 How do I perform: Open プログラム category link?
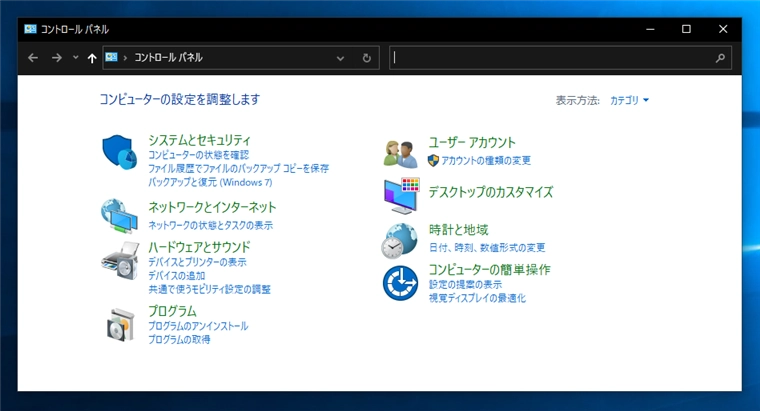point(172,311)
